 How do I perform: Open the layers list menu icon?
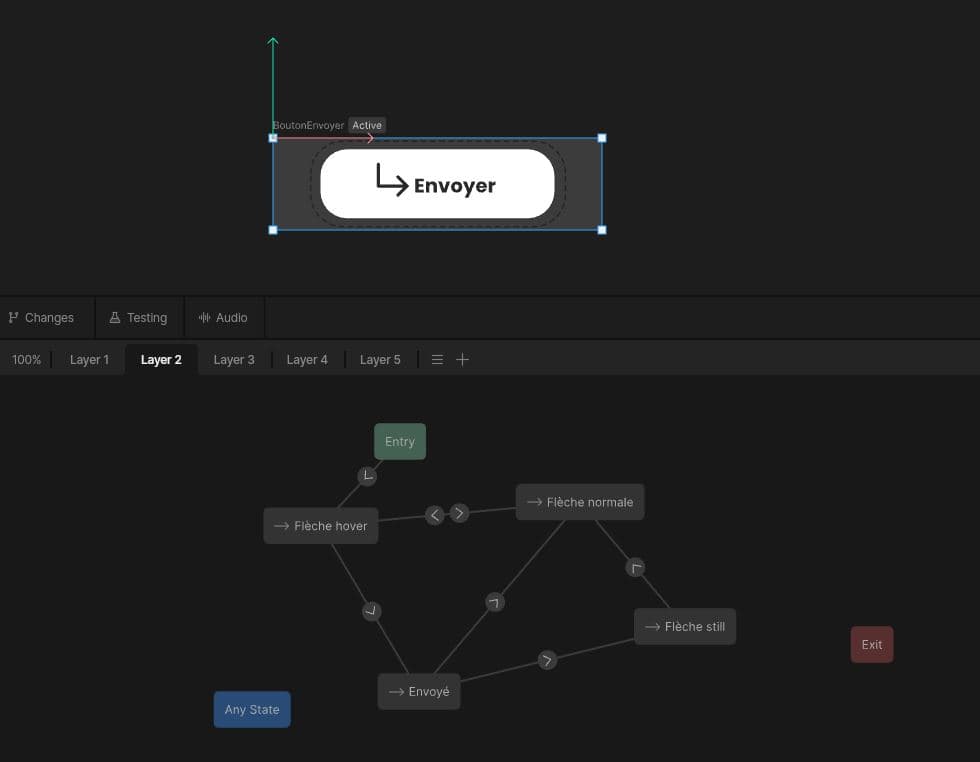437,360
